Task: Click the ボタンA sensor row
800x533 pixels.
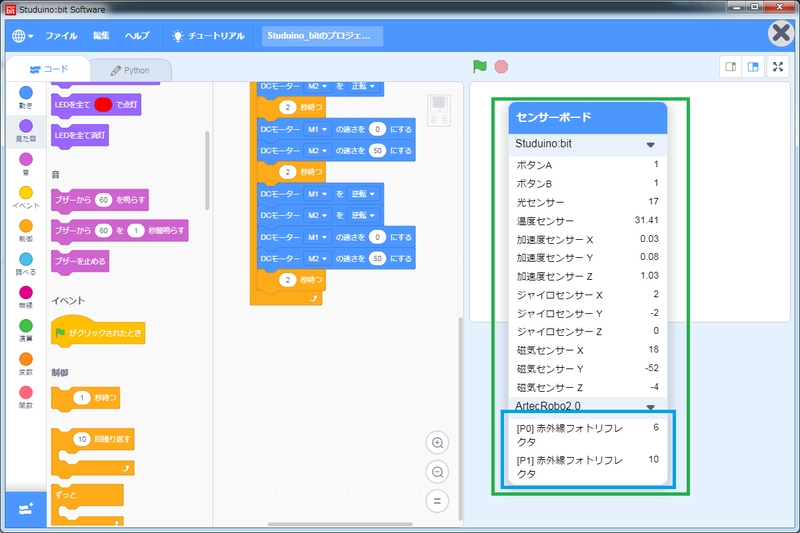Action: [x=588, y=165]
